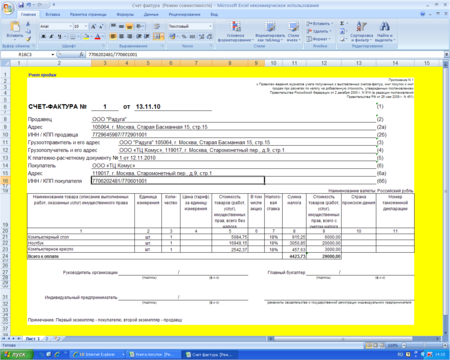The height and width of the screenshot is (360, 450).
Task: Align text to bottom of cell
Action: pos(129,26)
